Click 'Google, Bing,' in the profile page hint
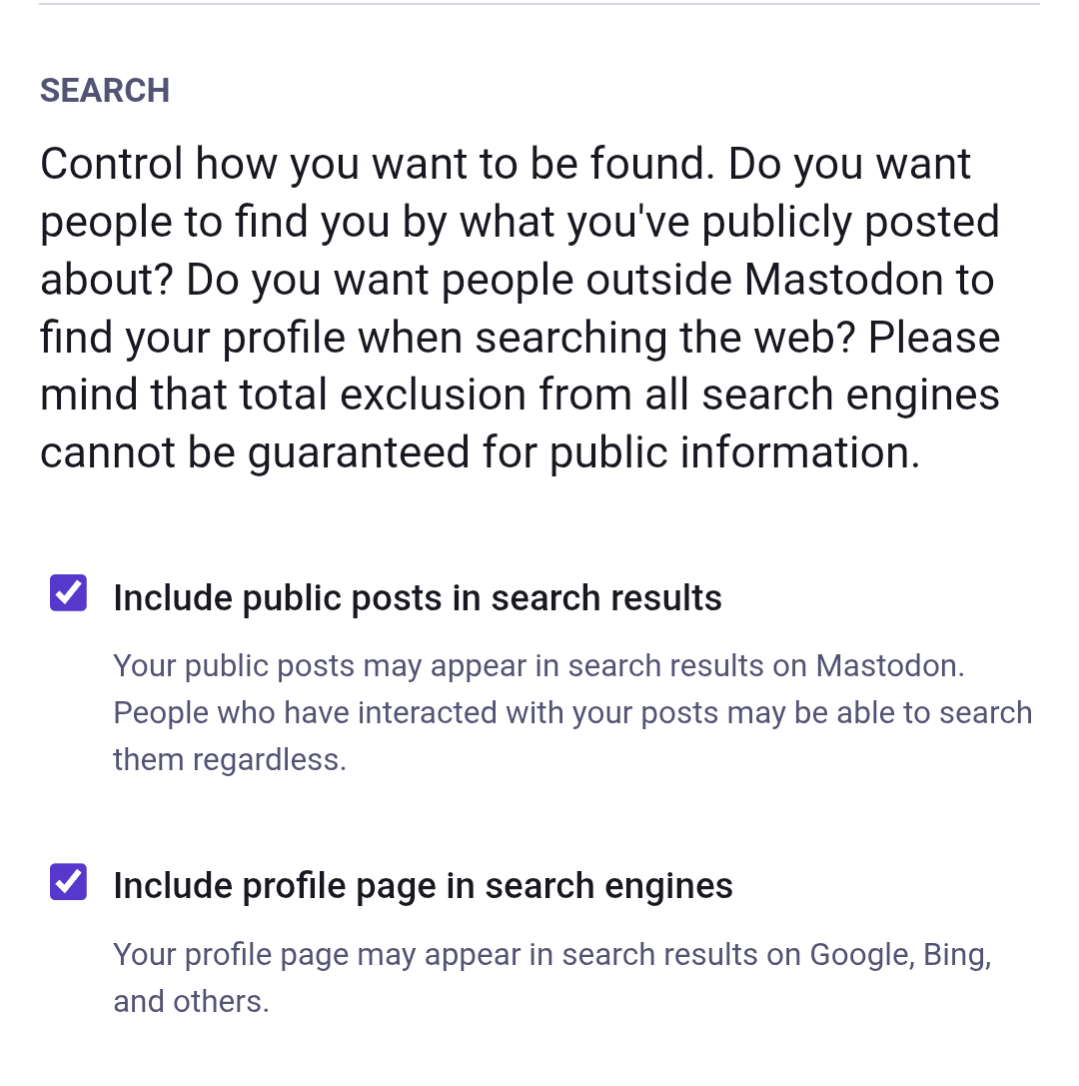The height and width of the screenshot is (1086, 1079). click(x=901, y=956)
